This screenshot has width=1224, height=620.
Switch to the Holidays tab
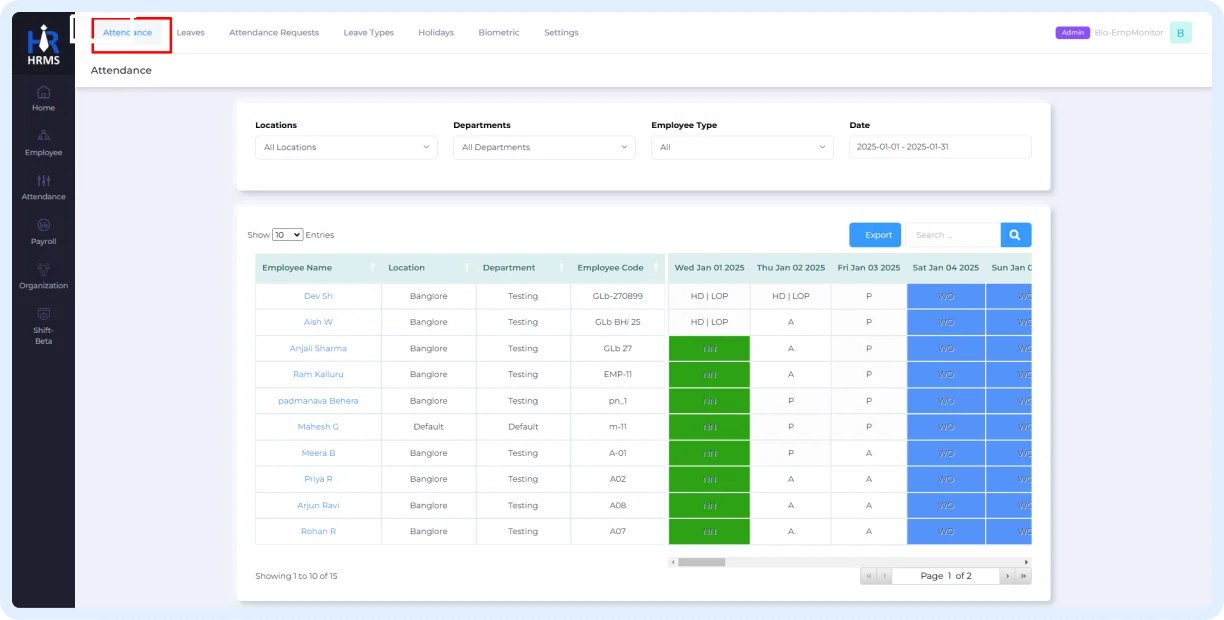coord(436,33)
